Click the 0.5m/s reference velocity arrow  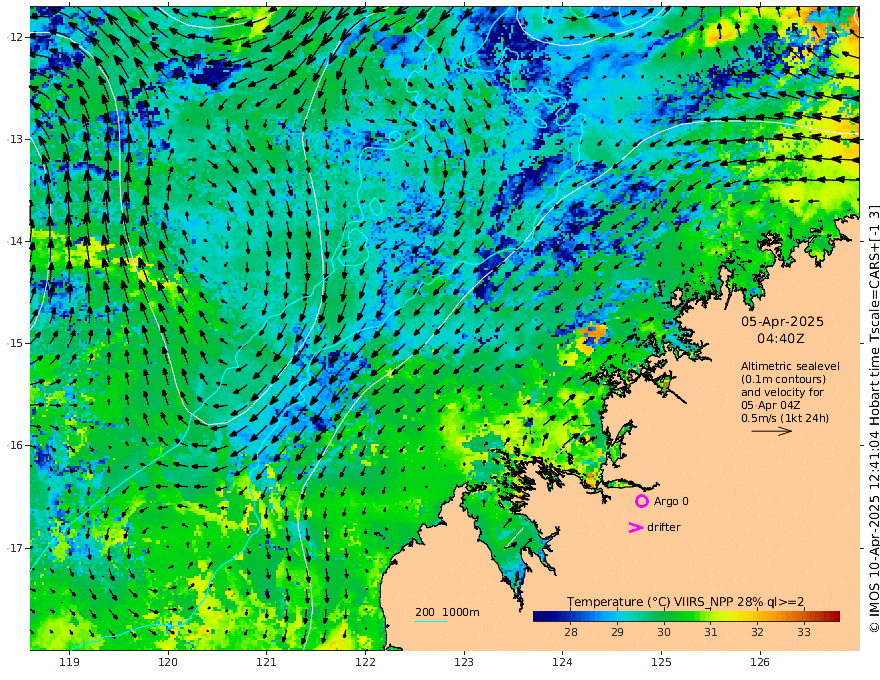(x=772, y=431)
